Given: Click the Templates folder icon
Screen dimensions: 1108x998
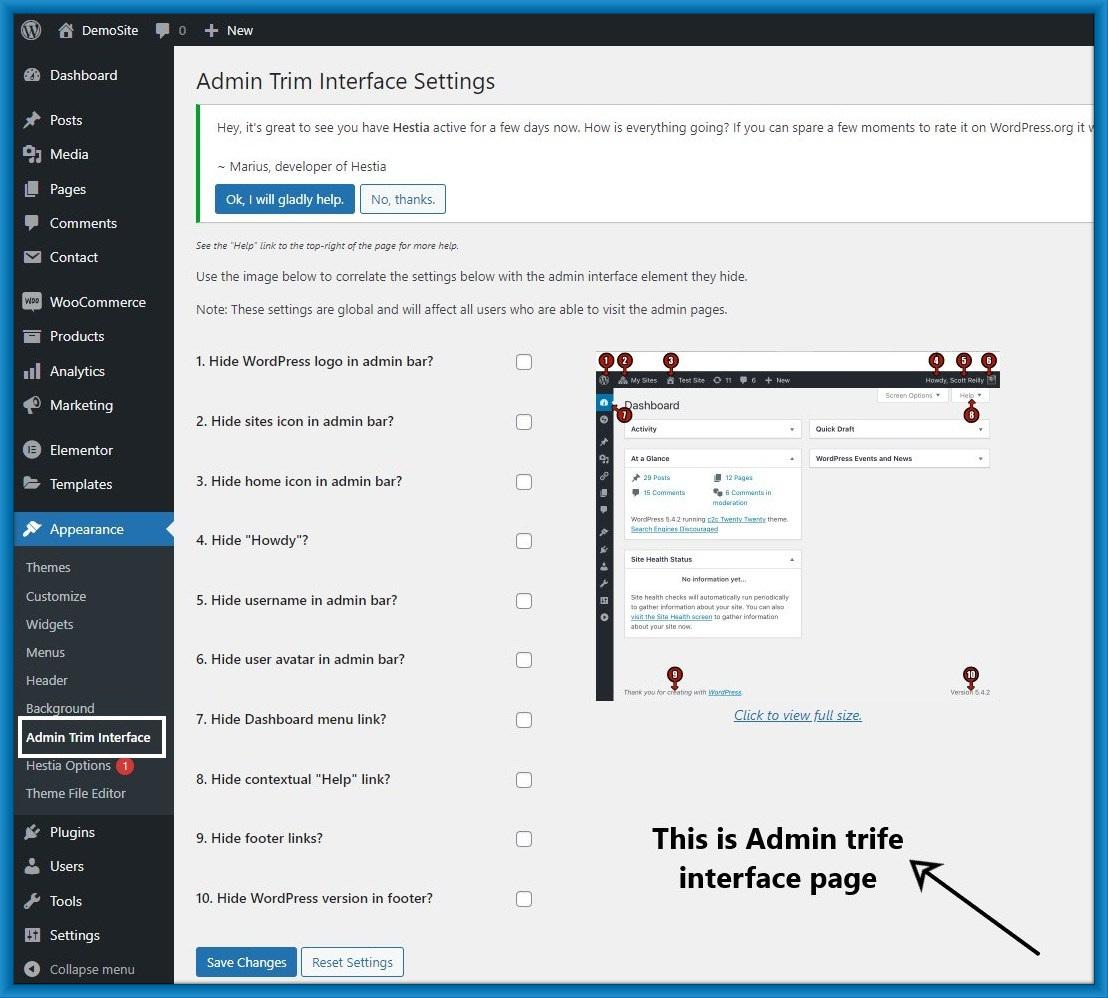Looking at the screenshot, I should click(32, 483).
